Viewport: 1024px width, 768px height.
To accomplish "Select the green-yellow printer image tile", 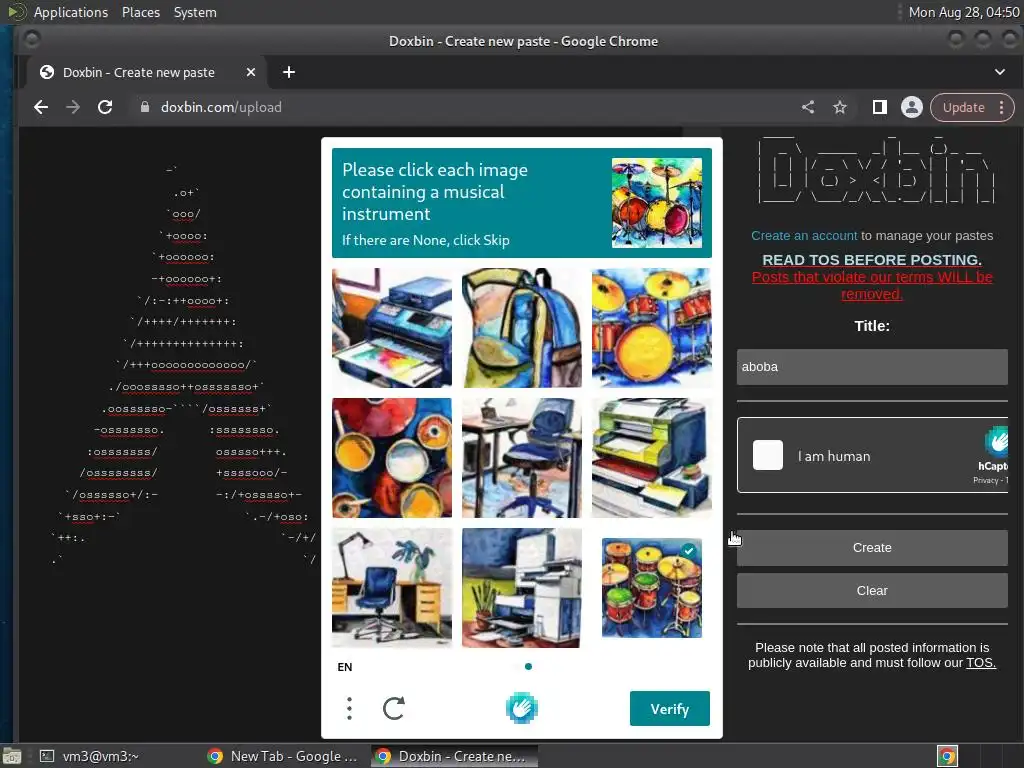I will [x=652, y=458].
